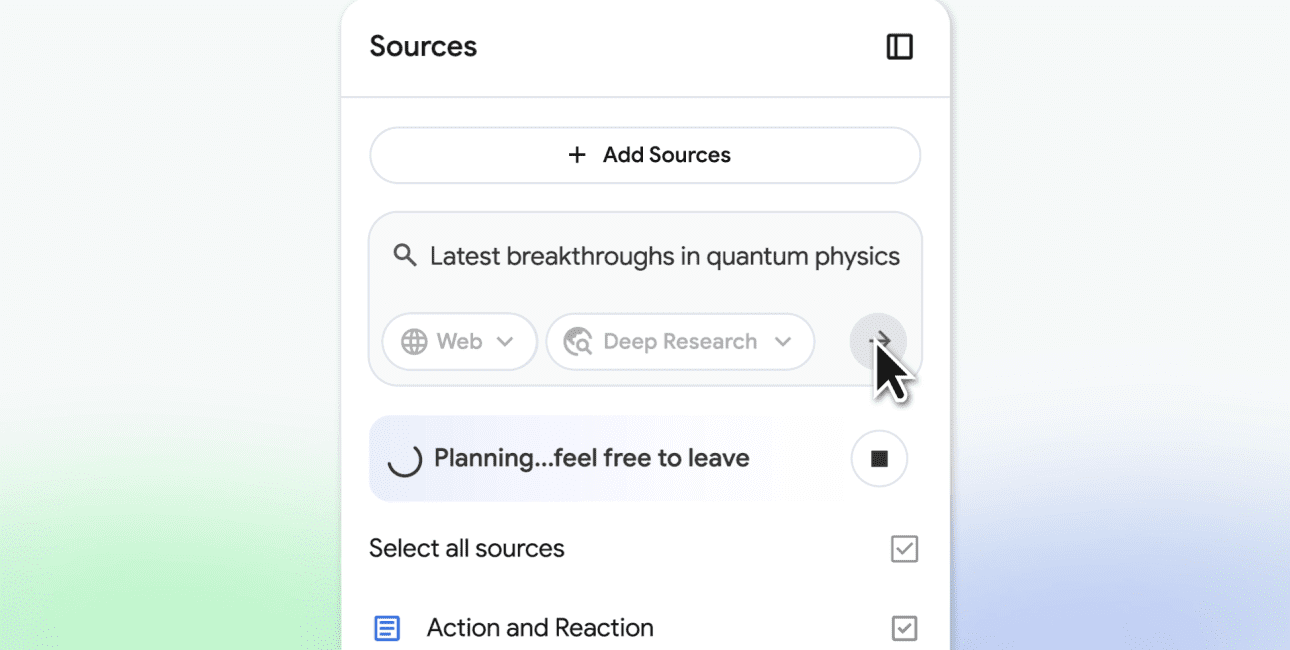Open the Action and Reaction source title
The width and height of the screenshot is (1290, 650).
tap(540, 628)
